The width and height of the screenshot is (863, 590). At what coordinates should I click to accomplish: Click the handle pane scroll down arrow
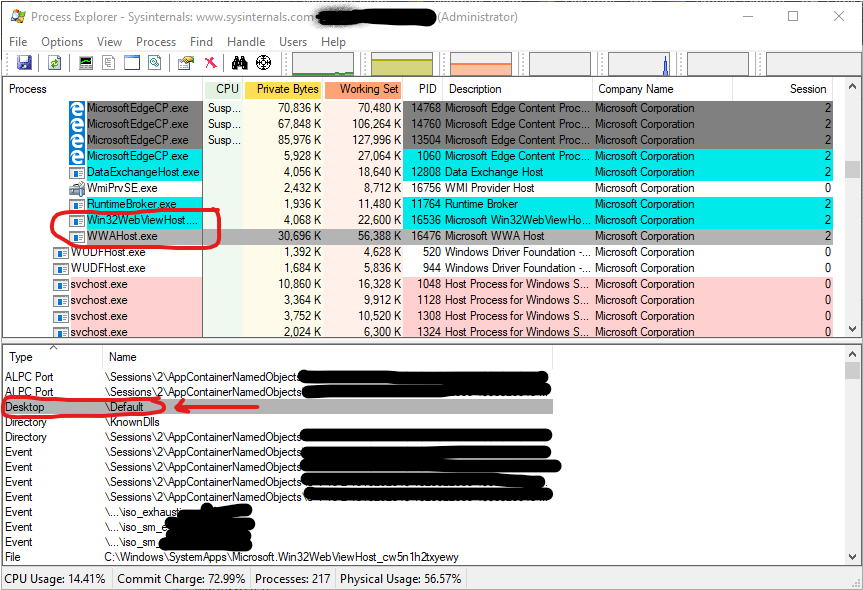click(x=852, y=556)
